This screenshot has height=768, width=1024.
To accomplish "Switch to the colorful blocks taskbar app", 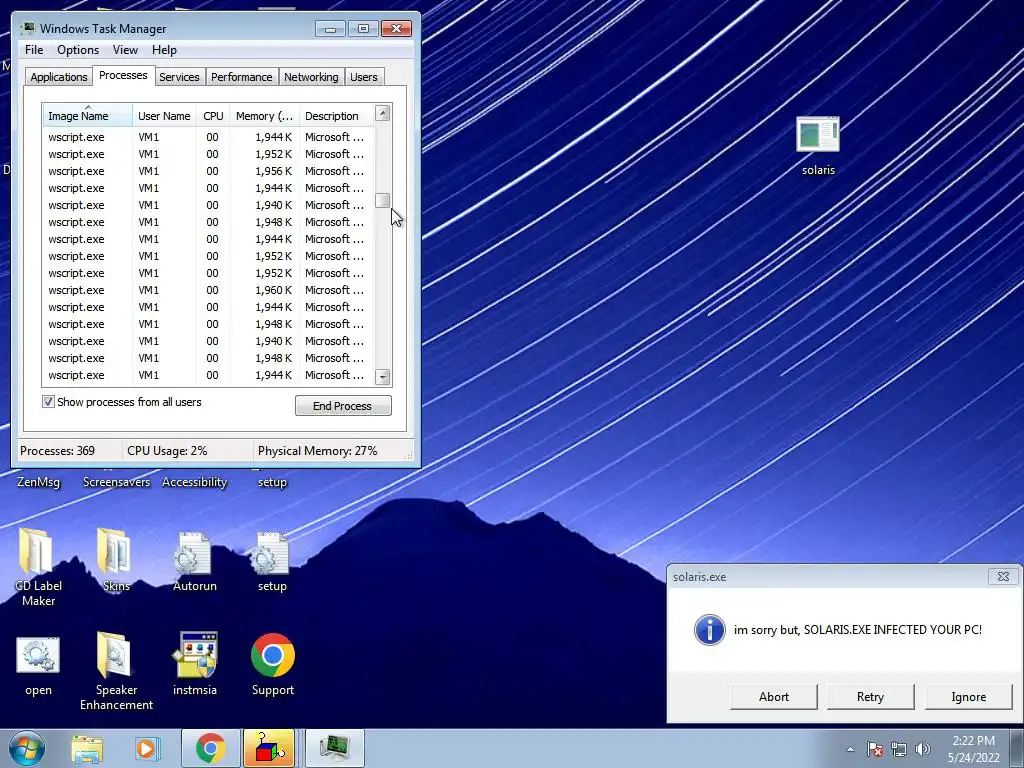I will pyautogui.click(x=269, y=748).
